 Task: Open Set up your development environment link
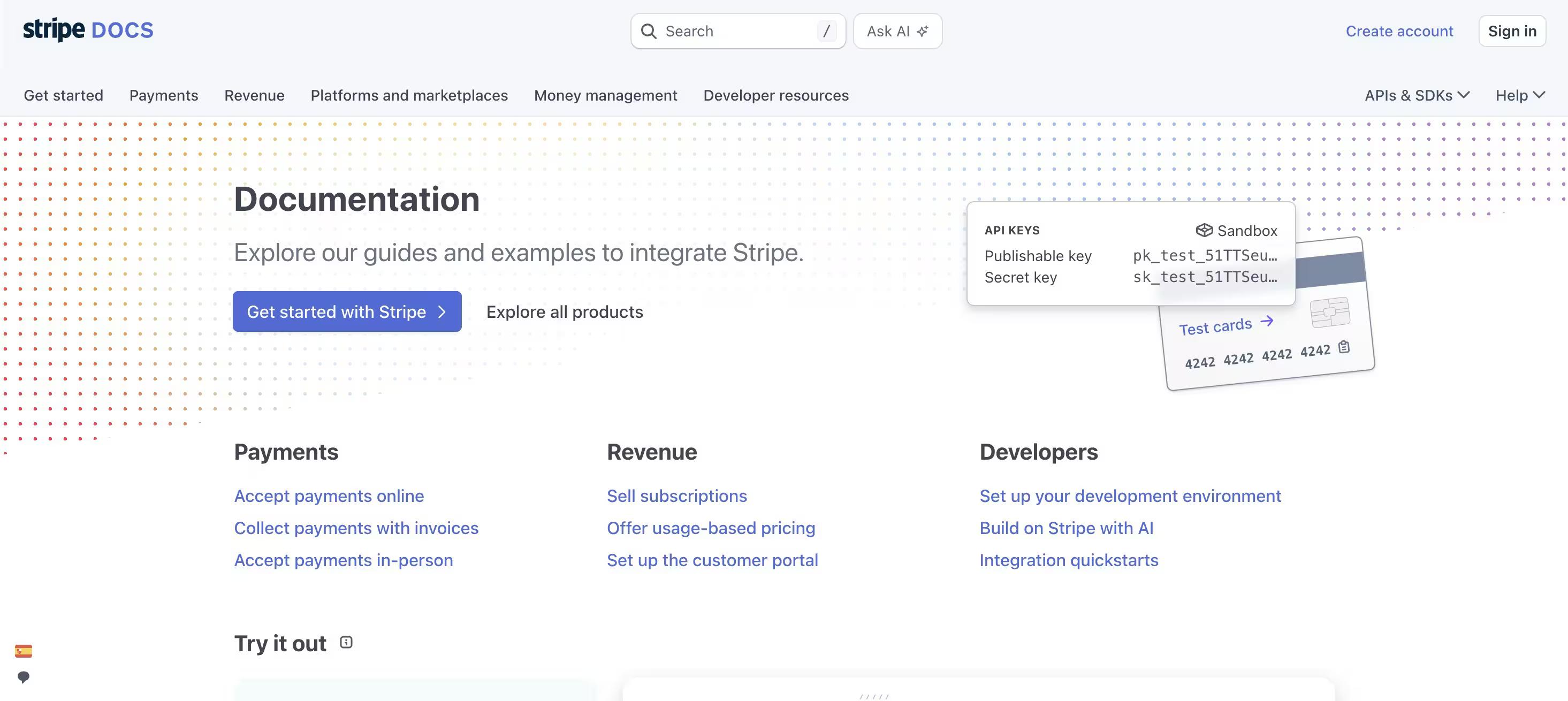click(x=1130, y=496)
